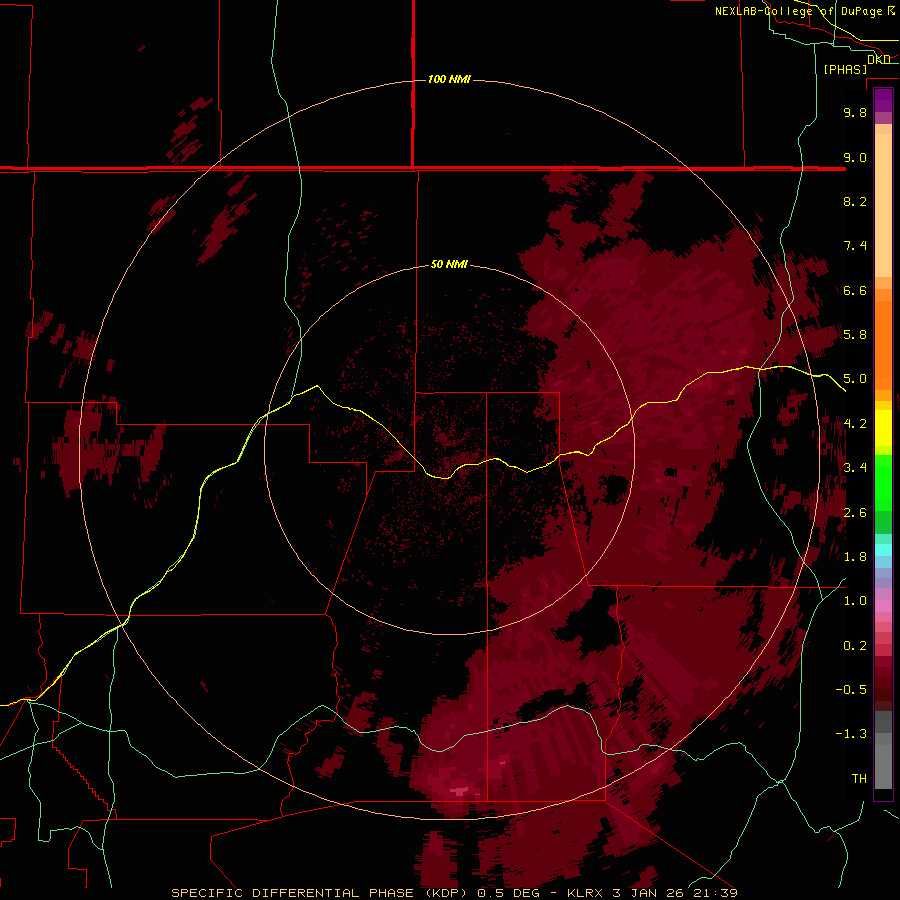This screenshot has height=900, width=900.
Task: Pick the 5.8 scale label
Action: 855,335
